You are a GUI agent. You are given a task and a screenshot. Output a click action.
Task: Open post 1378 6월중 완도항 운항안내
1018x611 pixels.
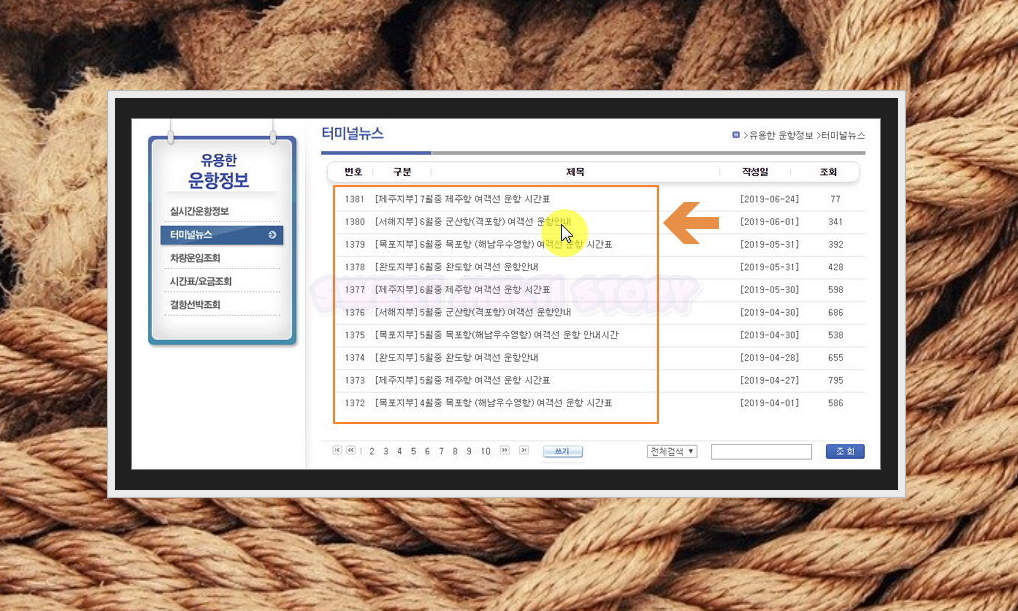[x=456, y=267]
